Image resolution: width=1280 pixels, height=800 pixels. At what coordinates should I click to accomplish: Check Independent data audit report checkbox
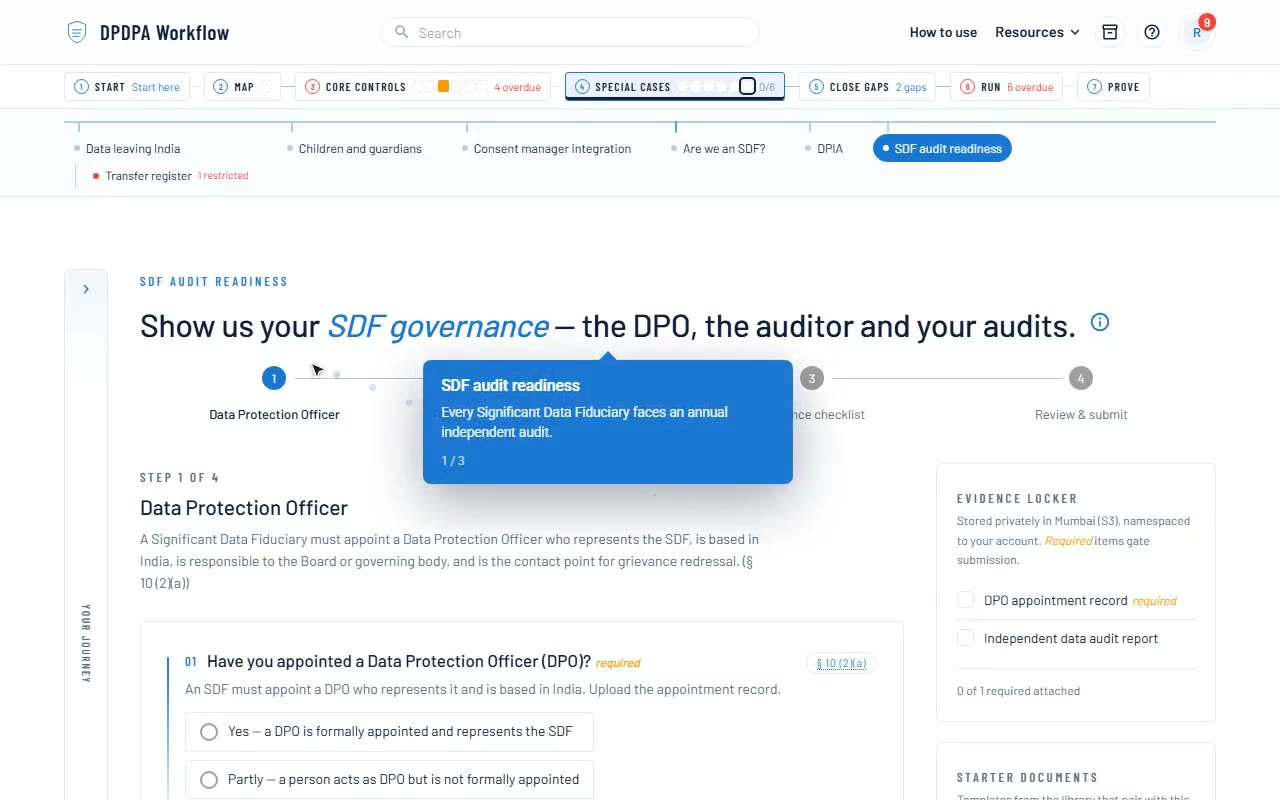coord(966,638)
